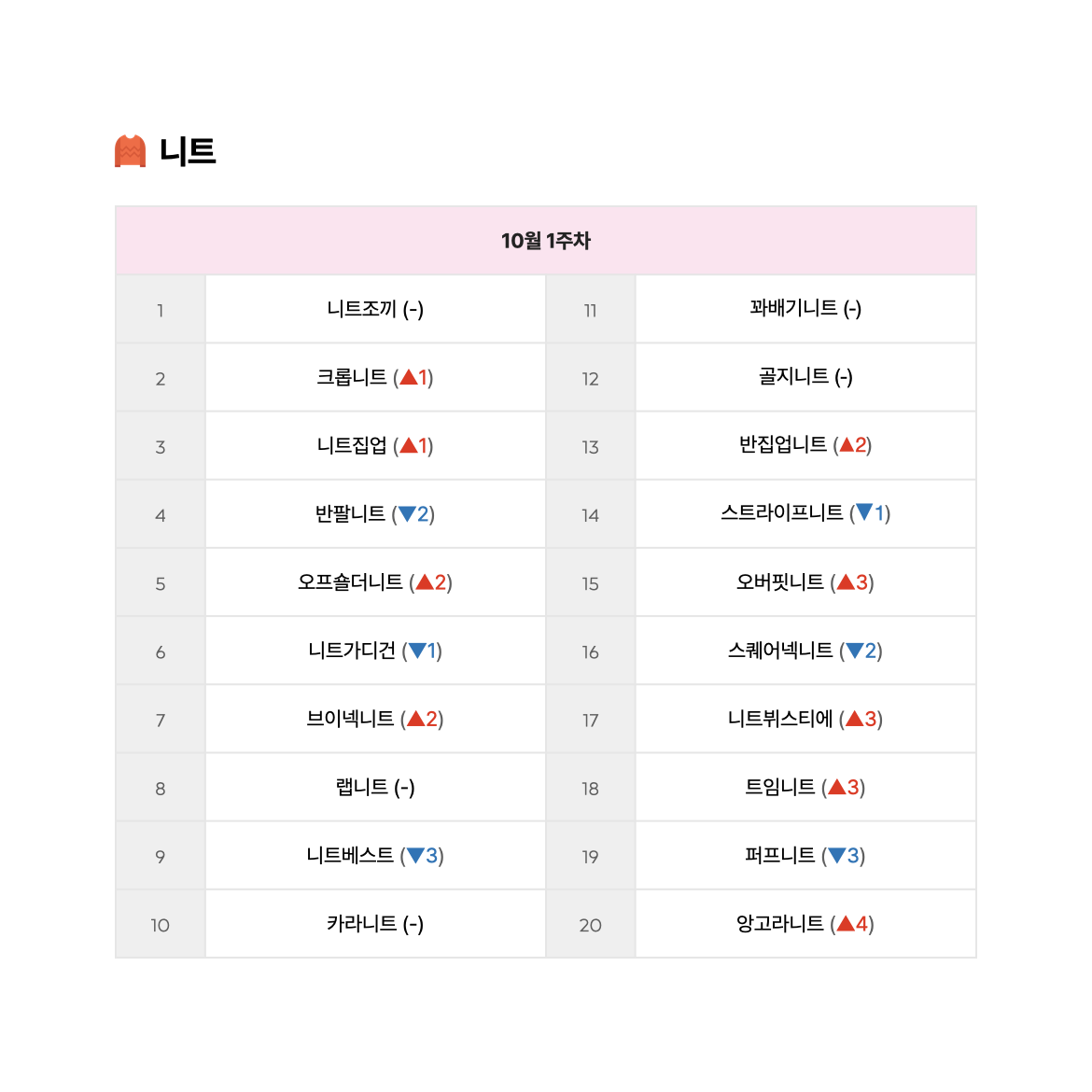Click the red up arrow beside 앙고라니트

pos(846,923)
